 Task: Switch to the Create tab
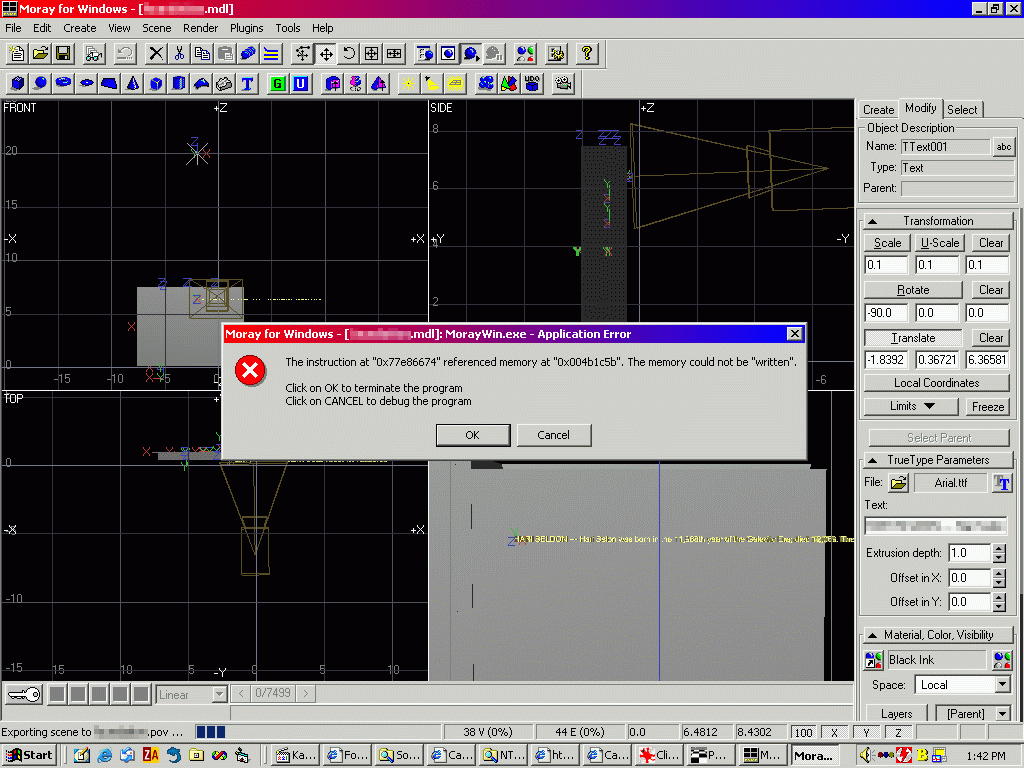[878, 110]
